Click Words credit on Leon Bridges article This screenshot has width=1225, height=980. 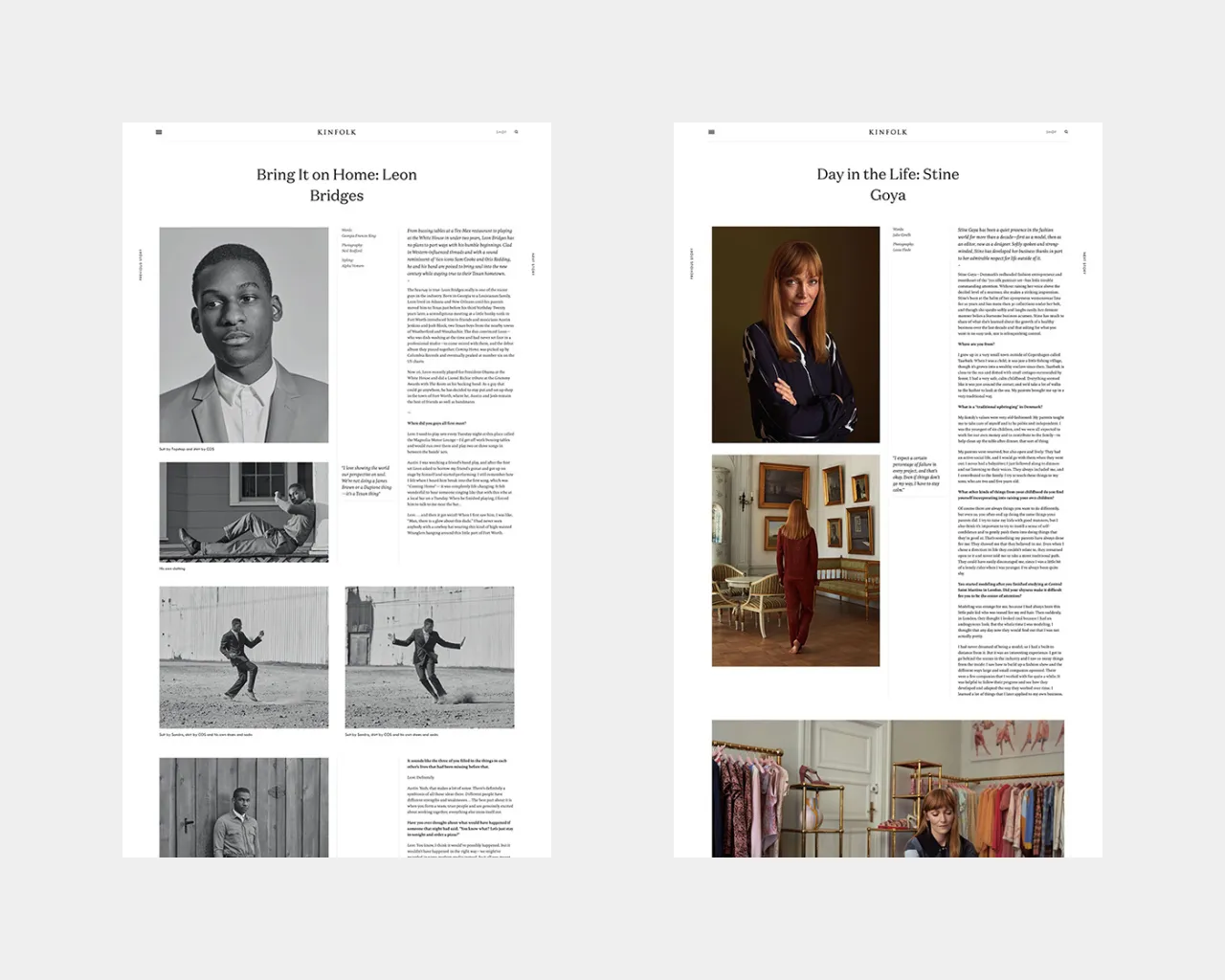tap(359, 233)
